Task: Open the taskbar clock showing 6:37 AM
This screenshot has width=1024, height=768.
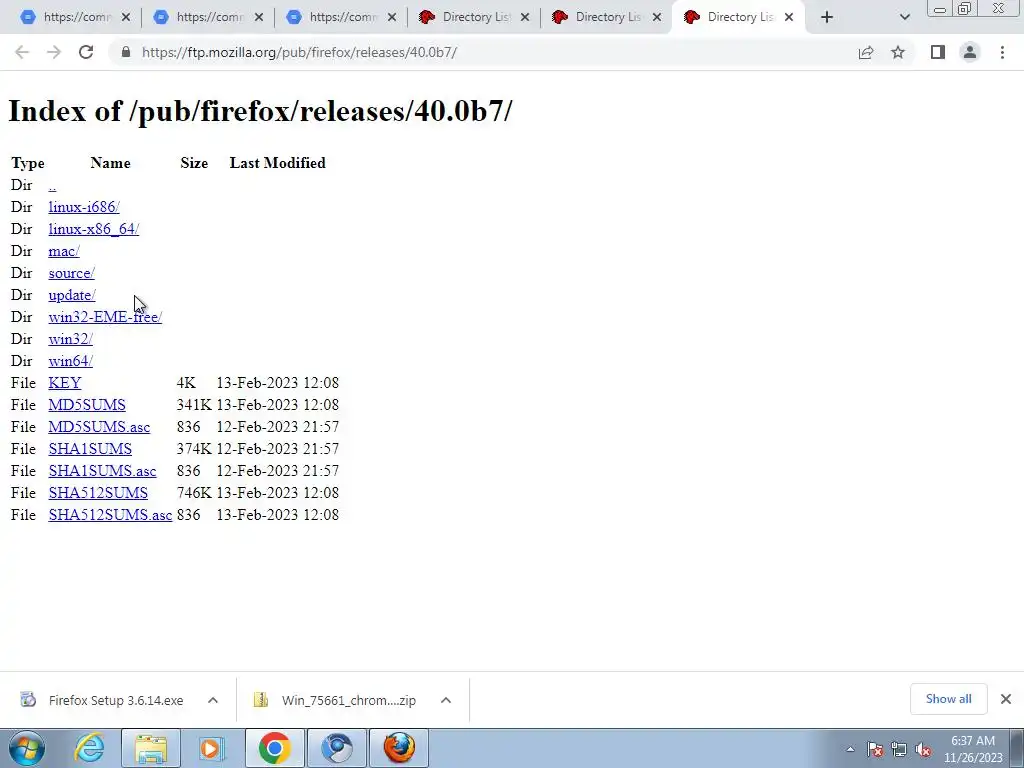Action: click(x=973, y=749)
